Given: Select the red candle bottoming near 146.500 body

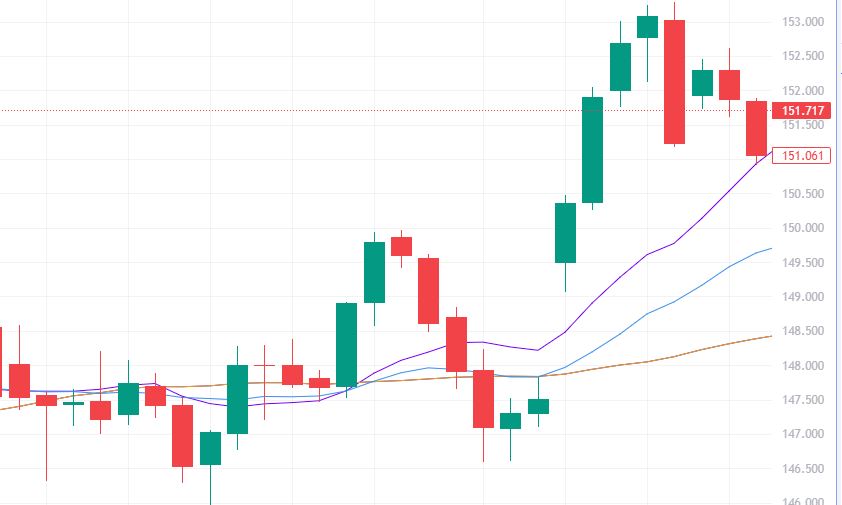Looking at the screenshot, I should [182, 435].
